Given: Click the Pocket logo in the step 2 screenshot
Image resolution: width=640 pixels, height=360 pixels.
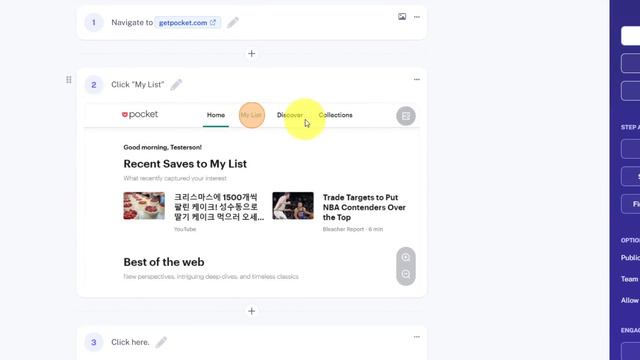Looking at the screenshot, I should 140,115.
